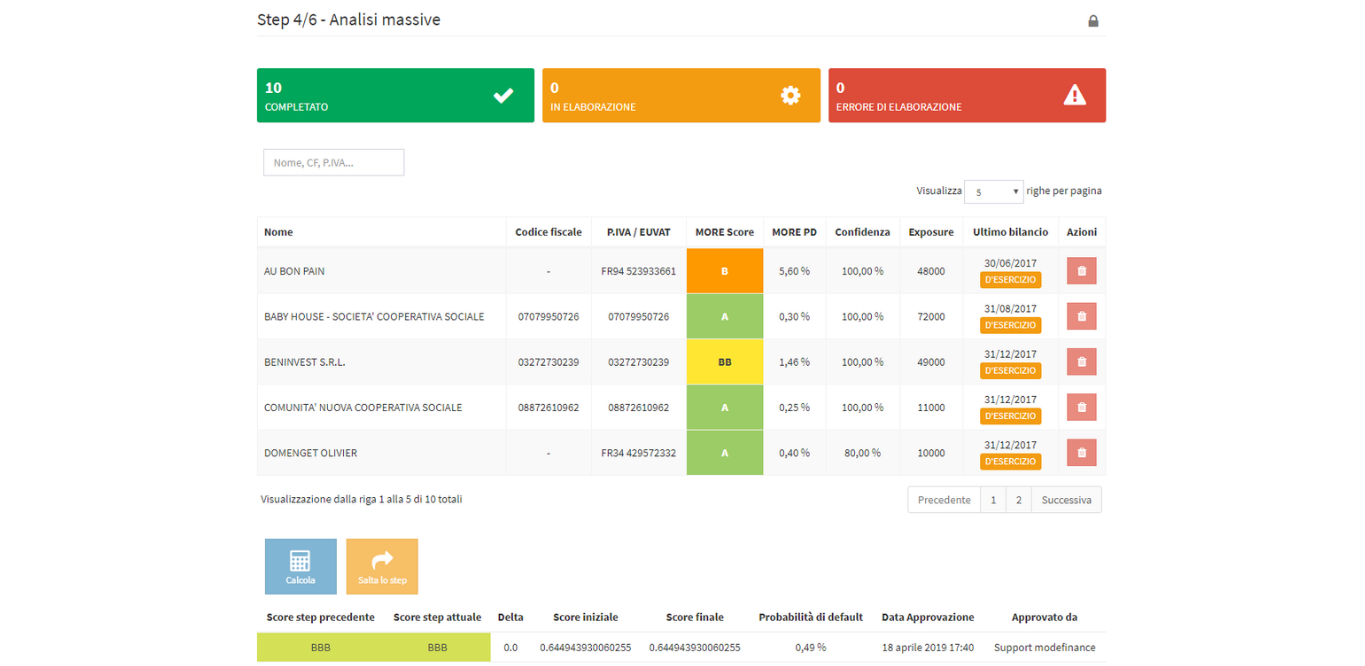1365x666 pixels.
Task: Sort table by Codice fiscale column
Action: pos(548,232)
